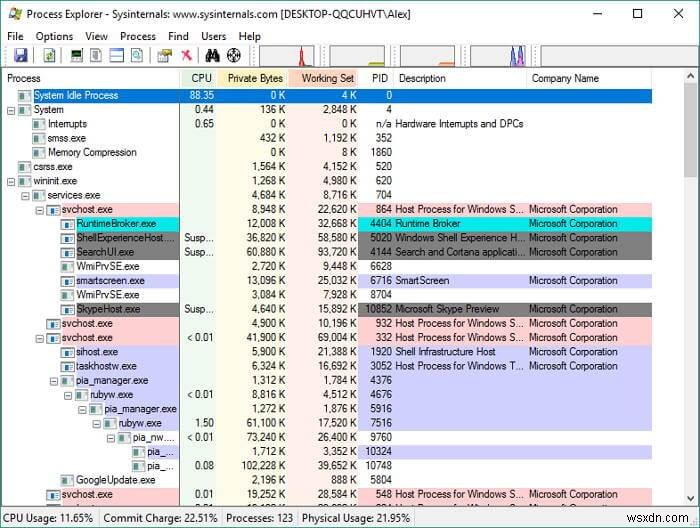The width and height of the screenshot is (700, 528).
Task: Click the Refresh Now toolbar icon
Action: point(49,55)
